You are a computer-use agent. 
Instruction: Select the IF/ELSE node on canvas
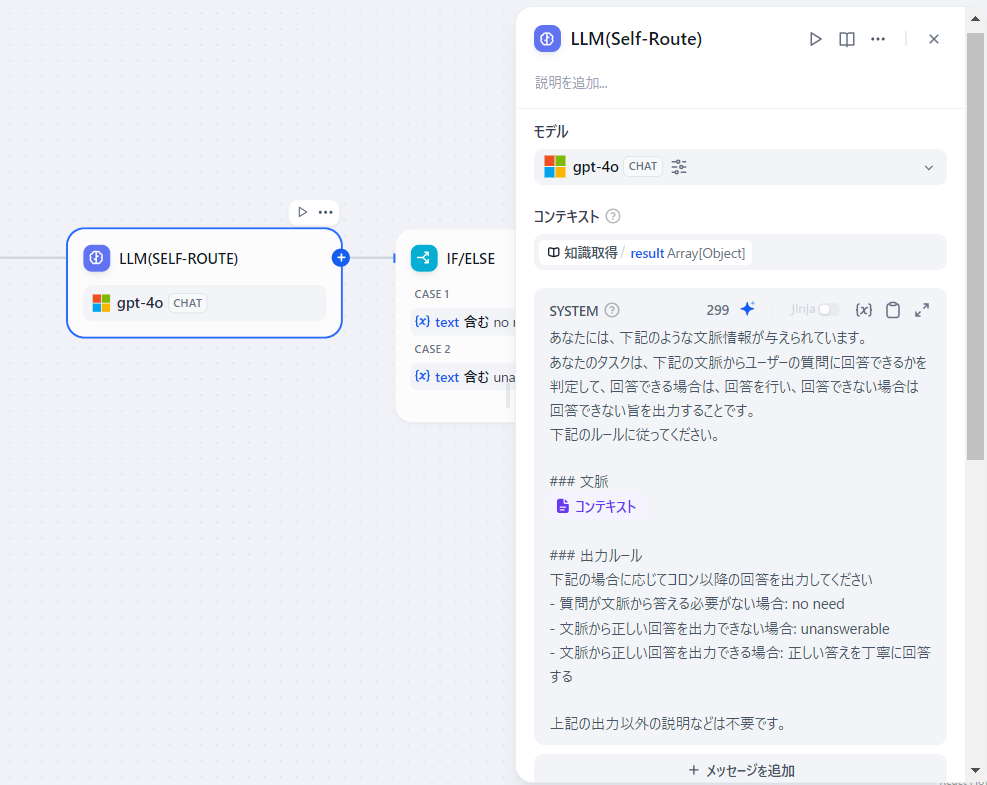456,326
